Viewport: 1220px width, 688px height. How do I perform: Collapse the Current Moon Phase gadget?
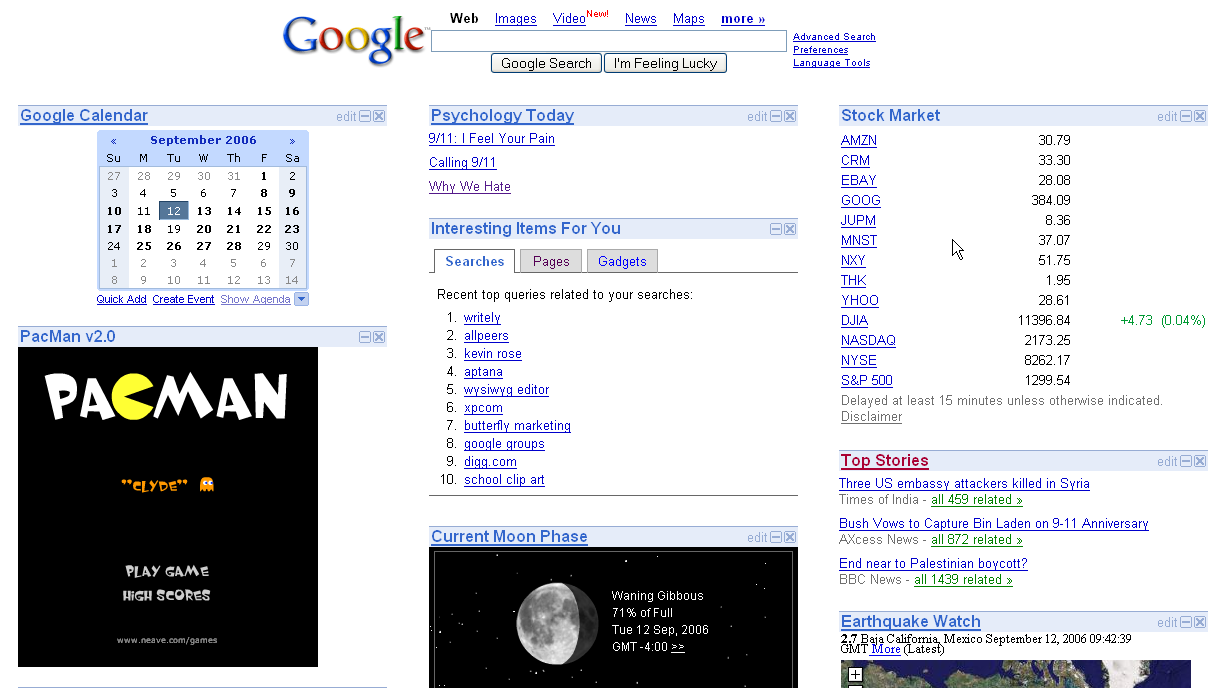point(776,538)
